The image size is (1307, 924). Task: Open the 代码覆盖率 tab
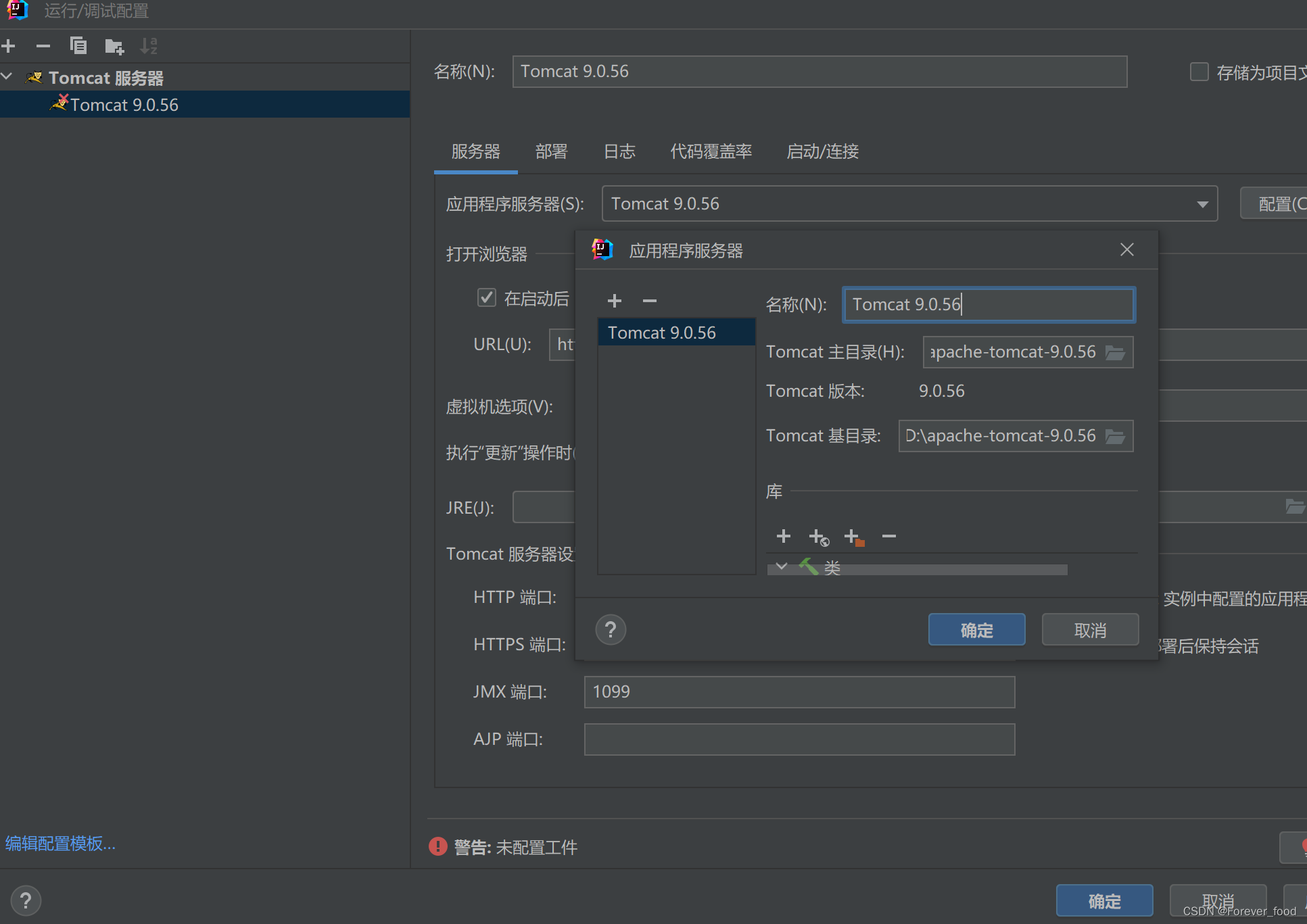pos(711,151)
